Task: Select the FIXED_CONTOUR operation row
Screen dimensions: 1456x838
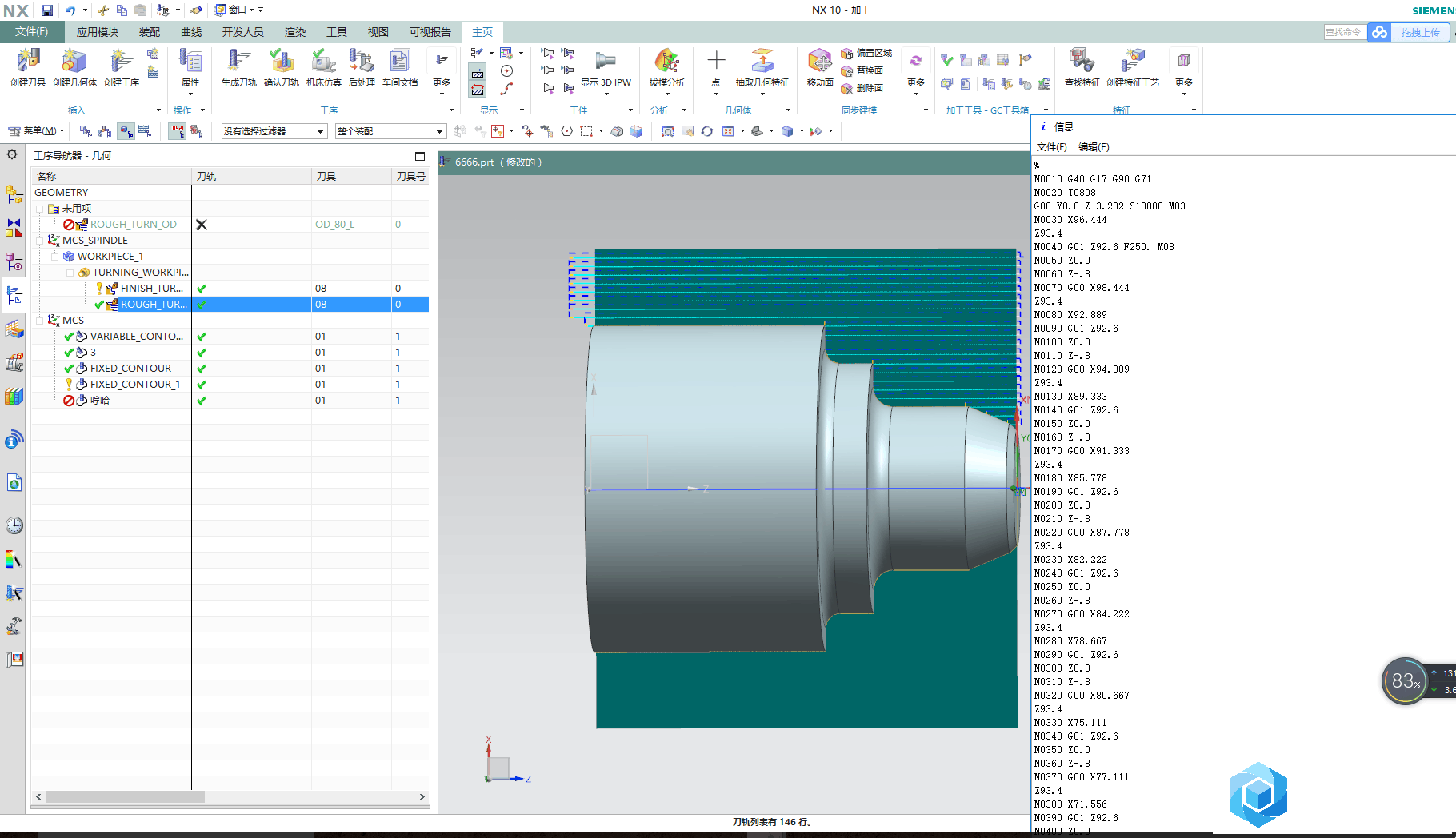Action: click(230, 368)
